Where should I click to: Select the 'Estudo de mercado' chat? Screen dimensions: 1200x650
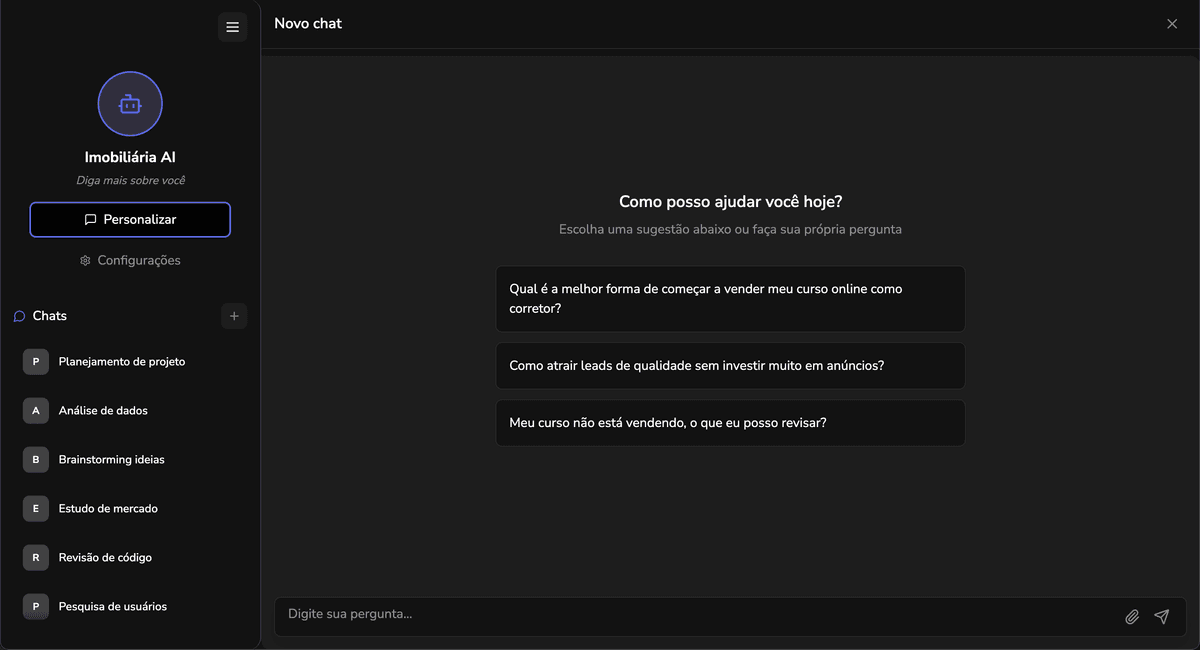tap(108, 508)
